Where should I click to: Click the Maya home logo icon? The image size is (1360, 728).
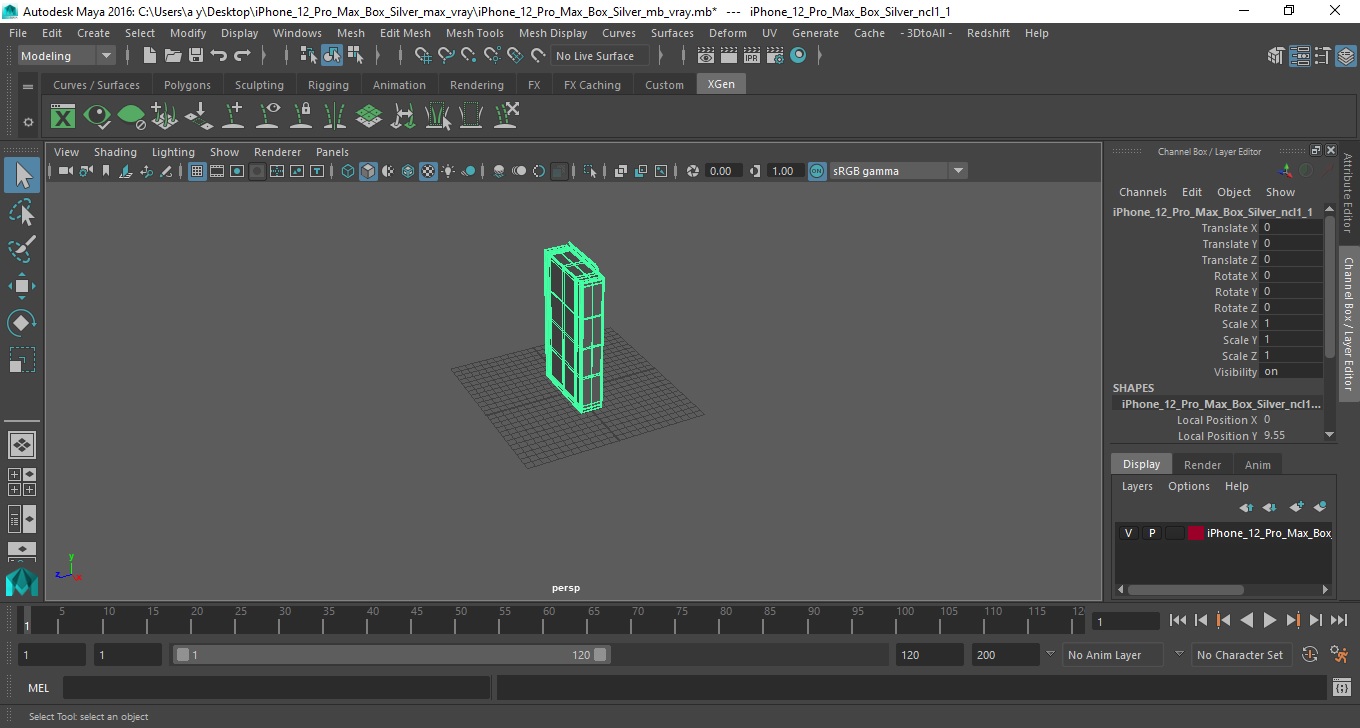21,582
